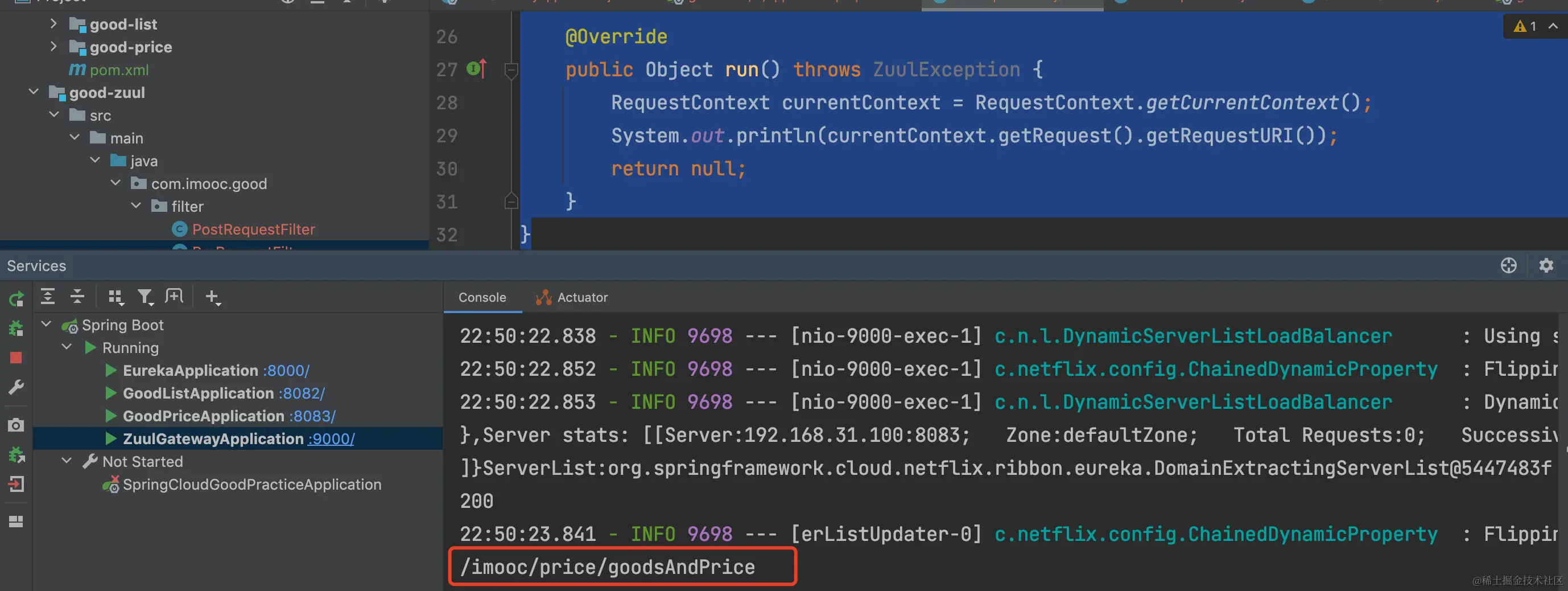Collapse the Spring Boot node in Services
This screenshot has height=591, width=1568.
(x=46, y=324)
